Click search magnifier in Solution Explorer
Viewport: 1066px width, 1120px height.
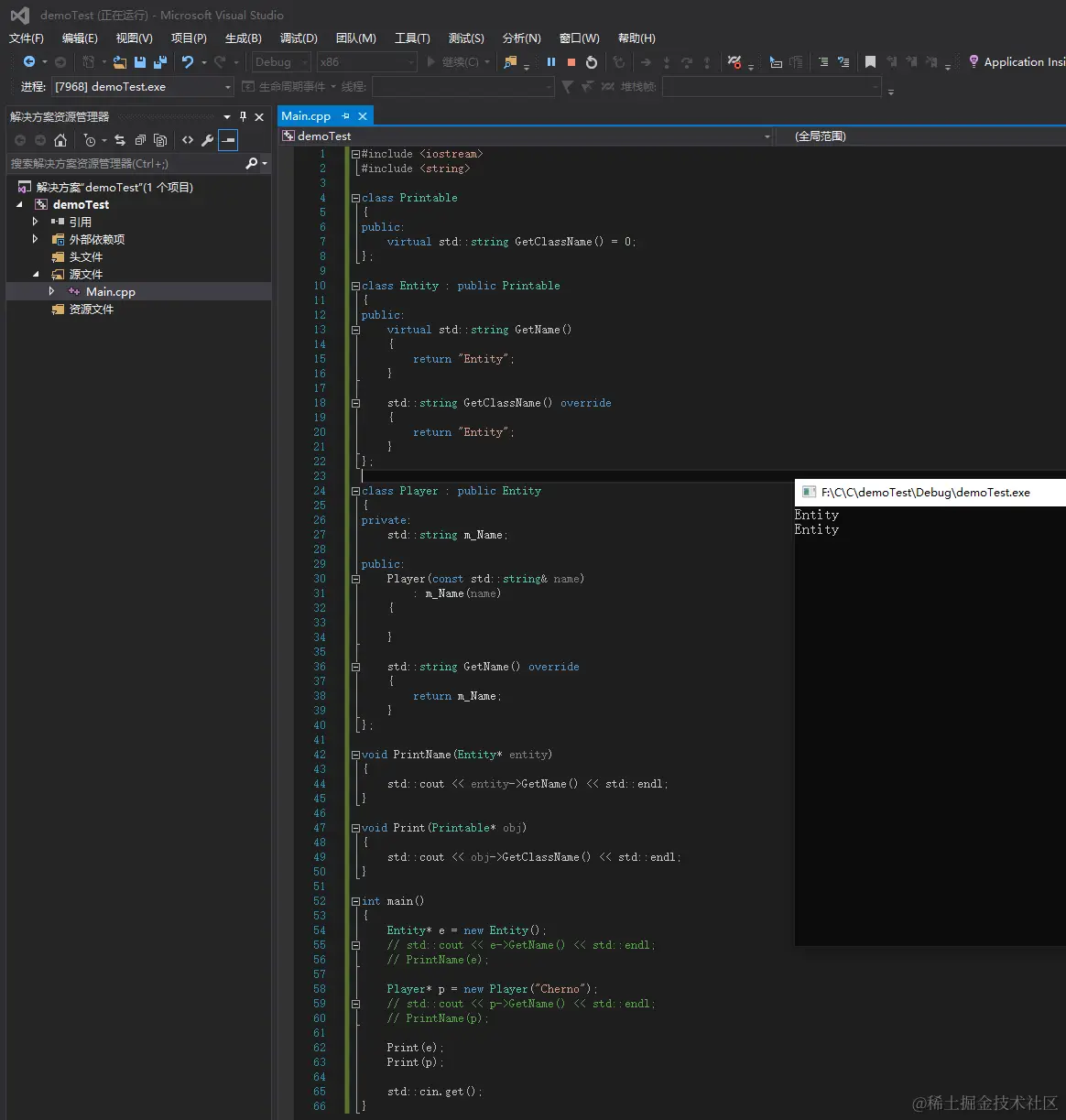click(x=252, y=163)
